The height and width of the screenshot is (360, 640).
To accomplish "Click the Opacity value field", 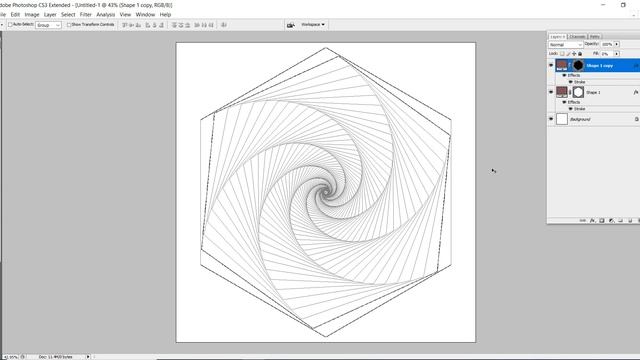I will pos(607,44).
